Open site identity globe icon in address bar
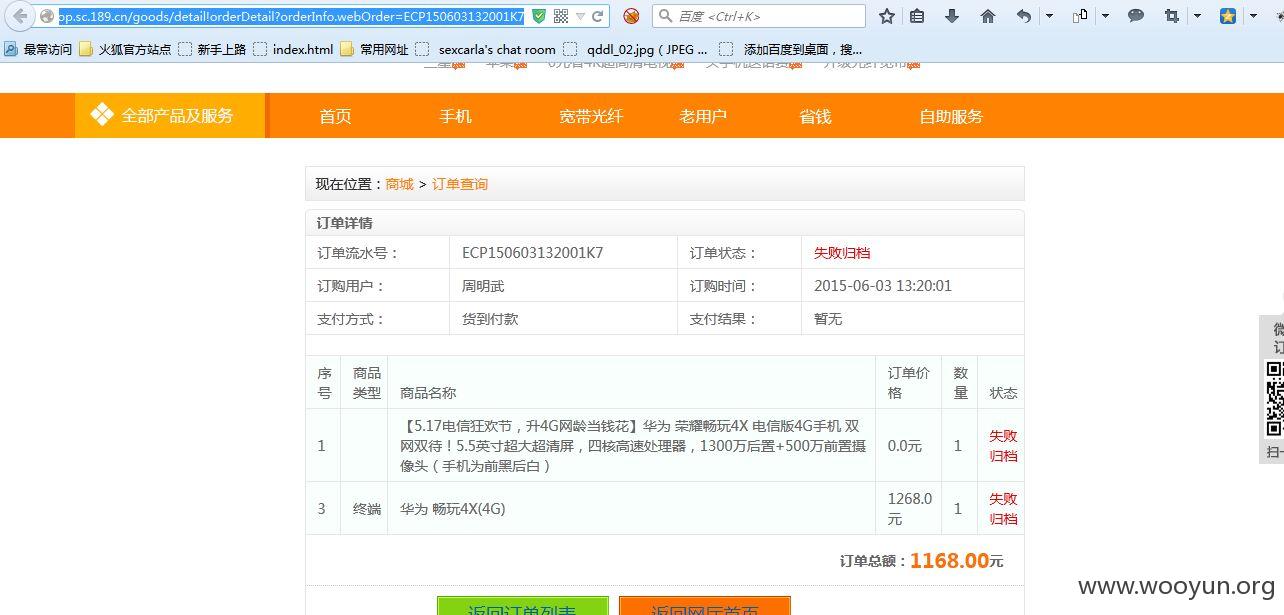The height and width of the screenshot is (615, 1284). [x=46, y=16]
